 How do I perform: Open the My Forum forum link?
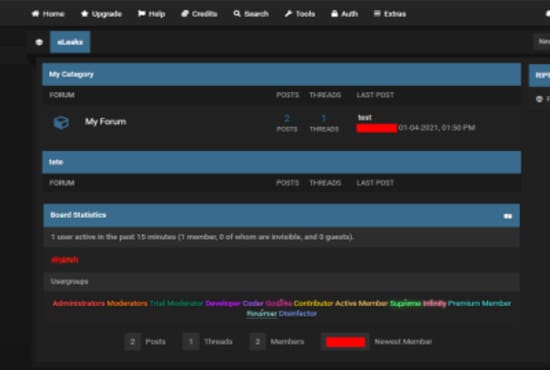coord(106,122)
